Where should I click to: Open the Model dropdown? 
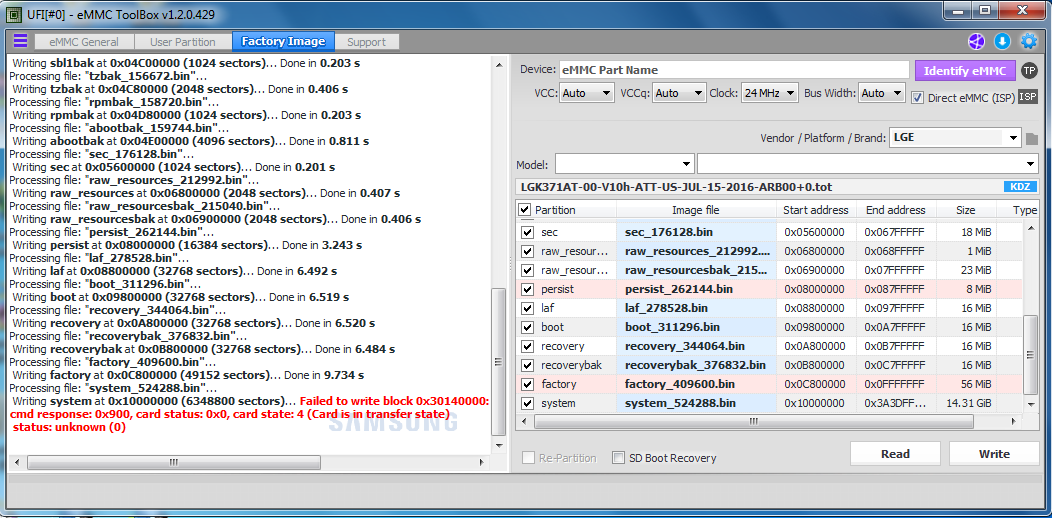pos(625,164)
